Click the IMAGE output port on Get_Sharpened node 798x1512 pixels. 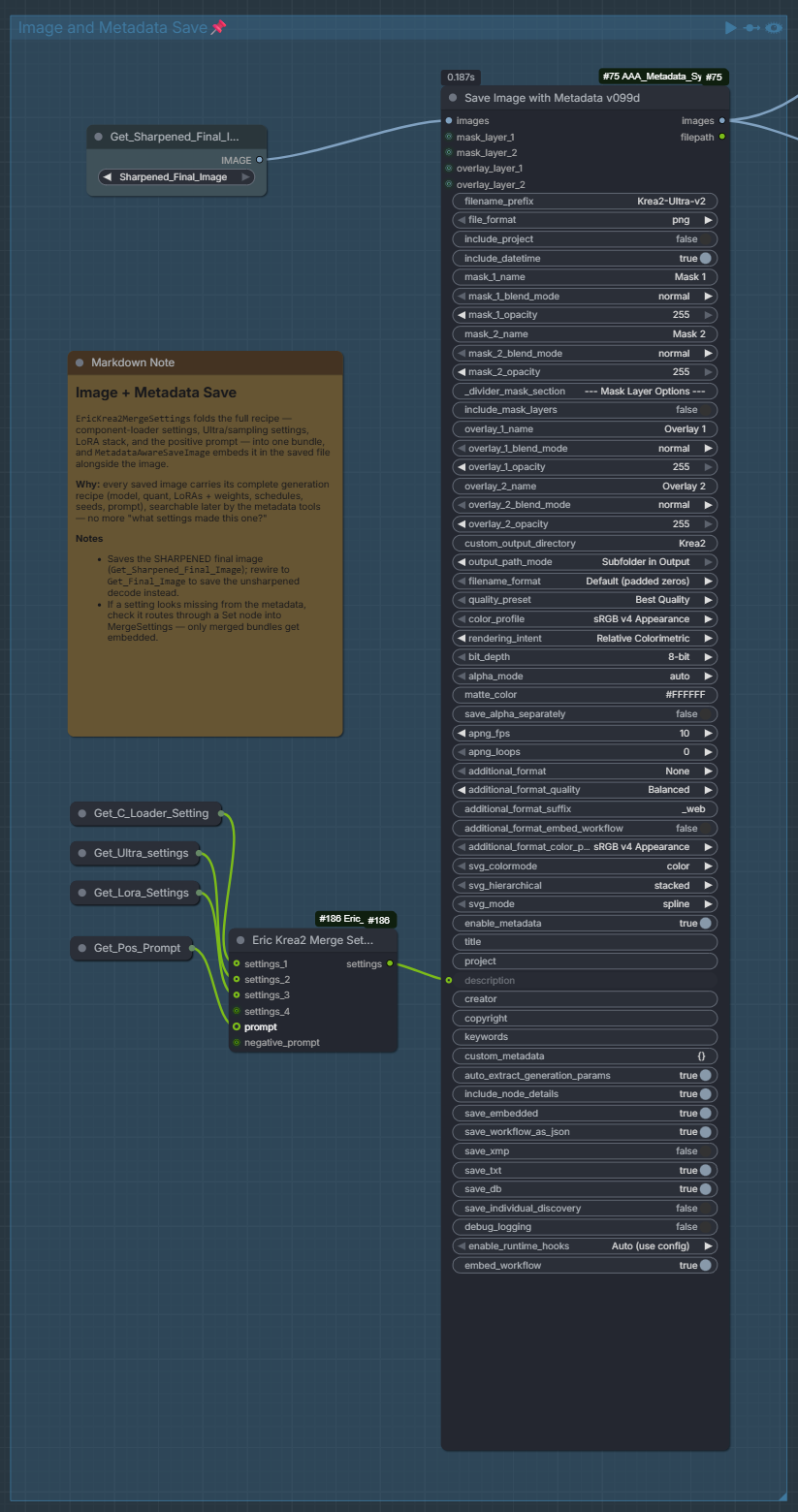coord(259,160)
